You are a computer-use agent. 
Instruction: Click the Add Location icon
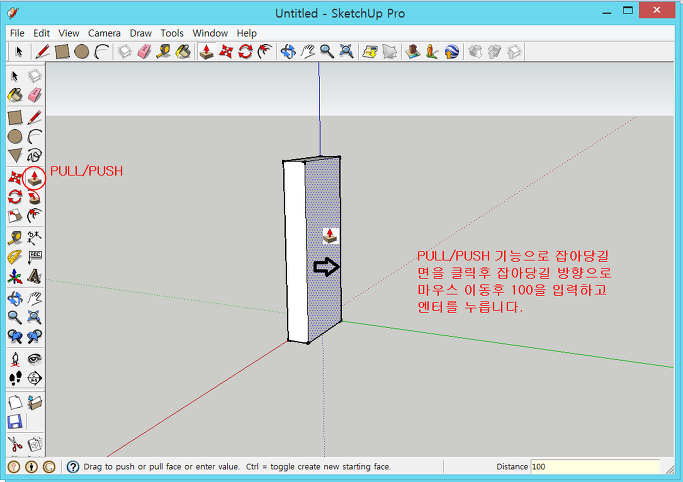(370, 51)
